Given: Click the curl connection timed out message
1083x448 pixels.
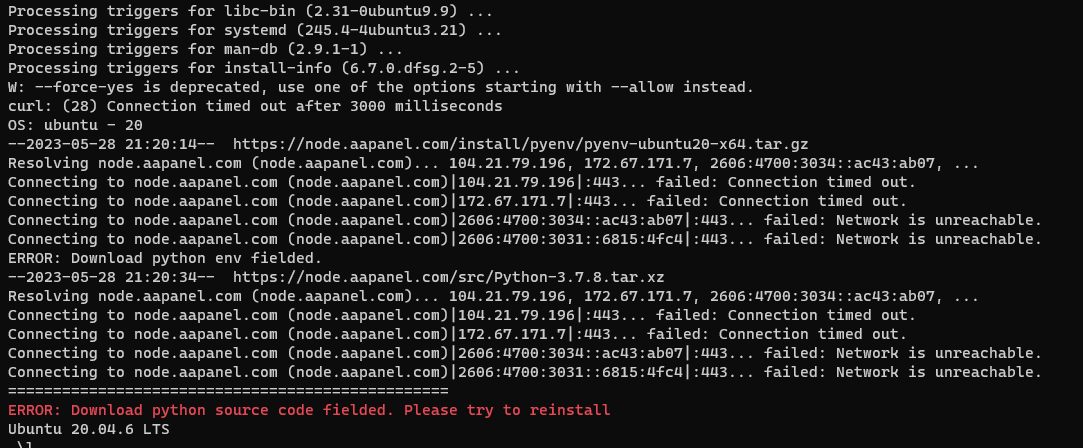Looking at the screenshot, I should coord(255,106).
